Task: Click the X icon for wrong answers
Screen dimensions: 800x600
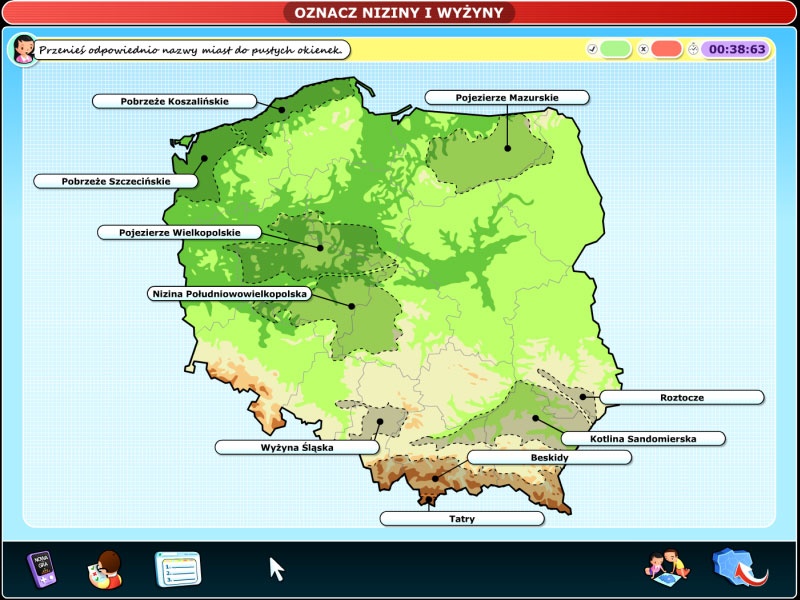Action: click(x=643, y=49)
